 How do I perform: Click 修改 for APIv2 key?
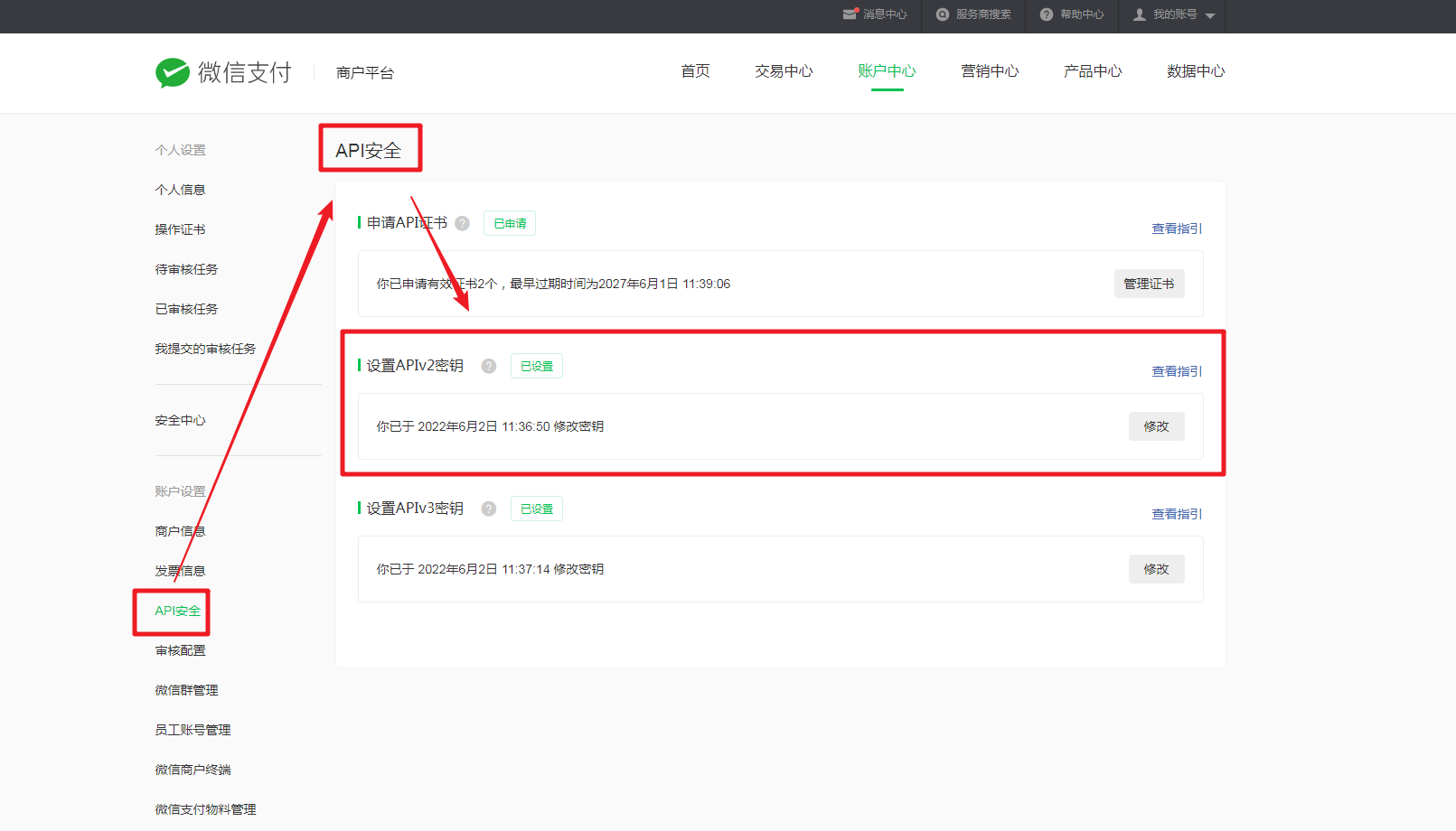click(1156, 426)
